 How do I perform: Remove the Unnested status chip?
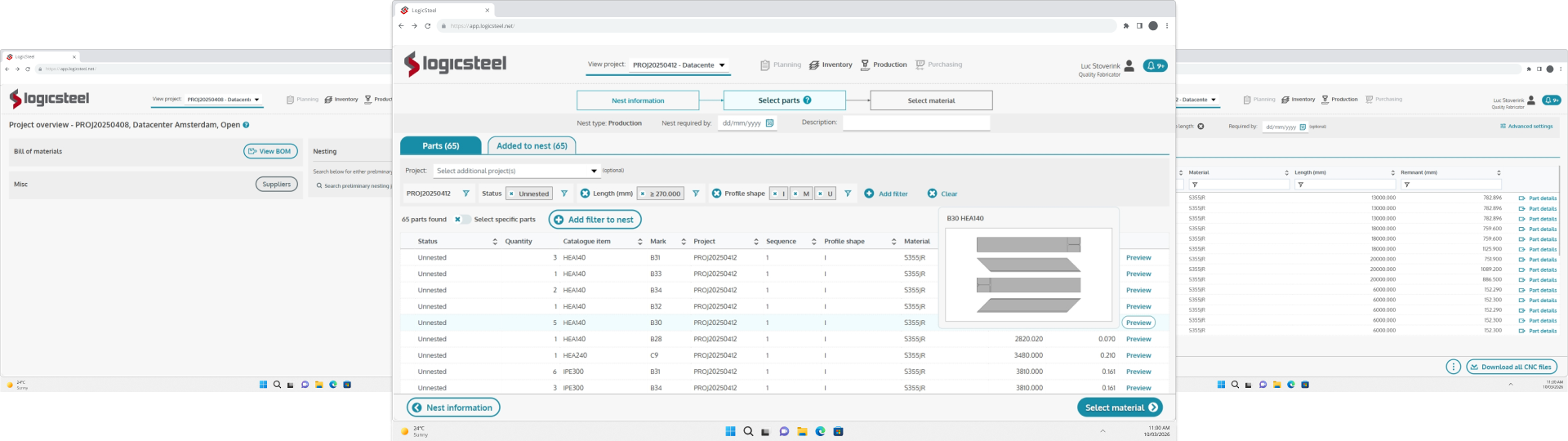tap(512, 194)
